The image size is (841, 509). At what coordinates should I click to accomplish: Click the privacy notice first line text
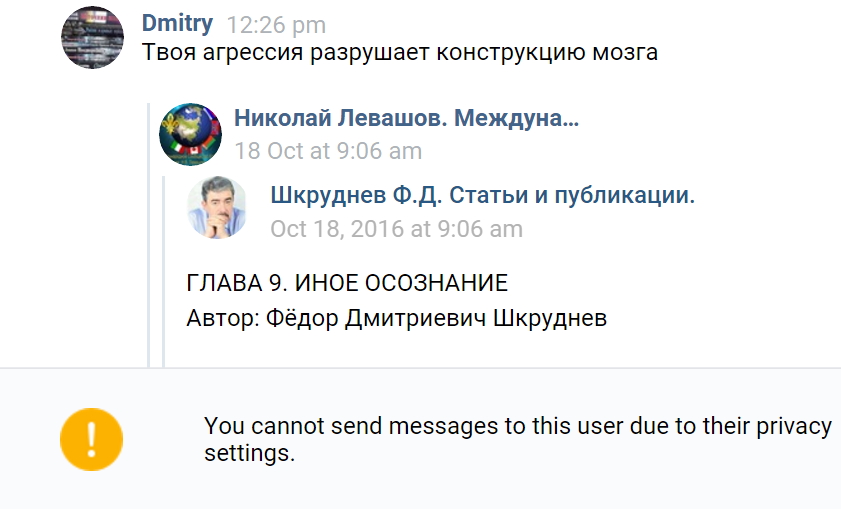click(x=518, y=426)
